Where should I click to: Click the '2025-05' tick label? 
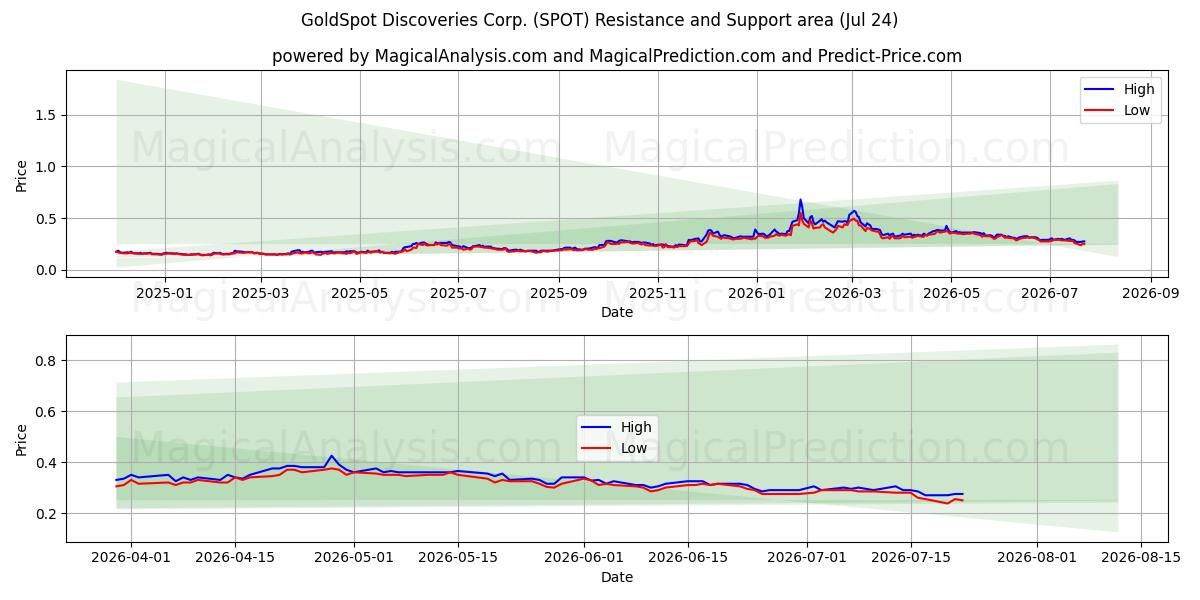click(358, 293)
